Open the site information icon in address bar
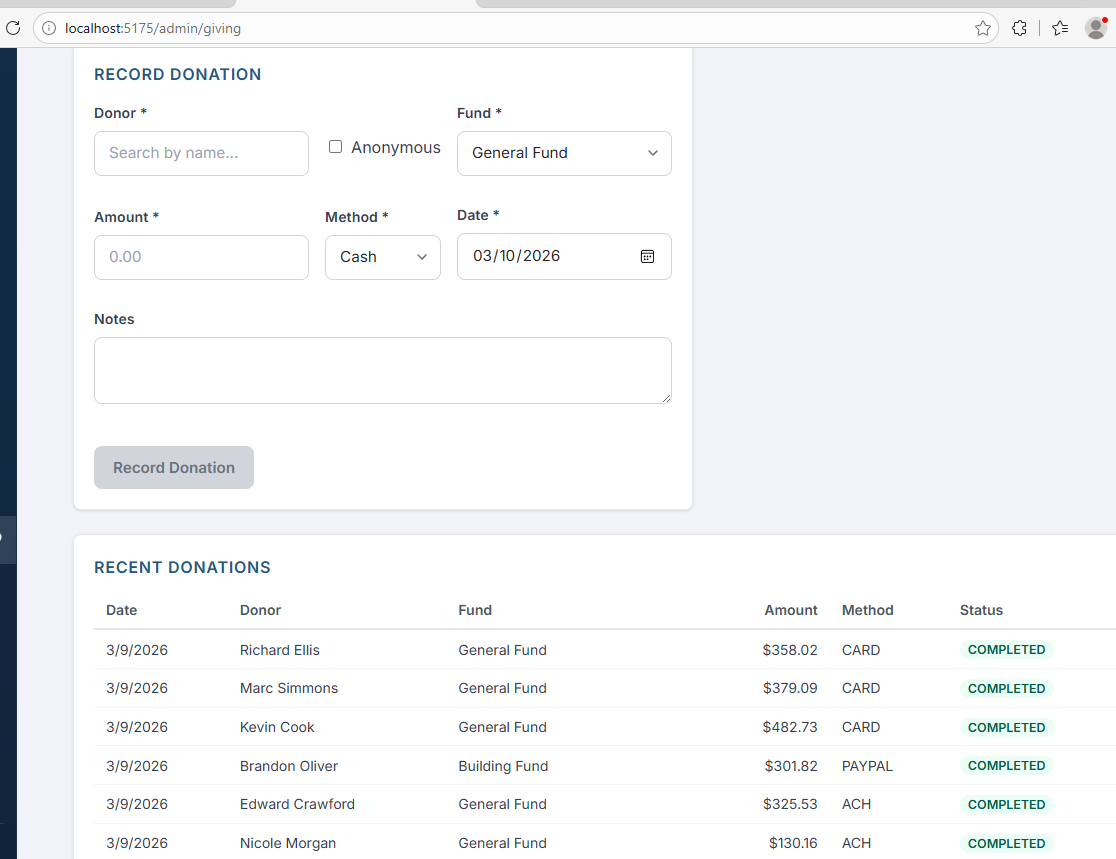 48,28
